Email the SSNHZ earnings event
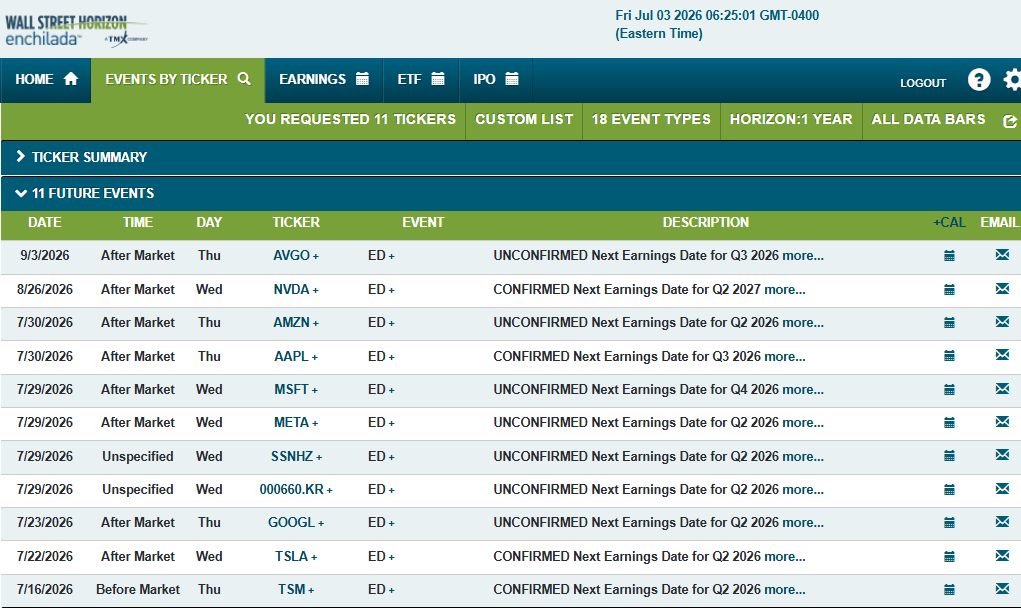The width and height of the screenshot is (1021, 608). coord(1002,455)
